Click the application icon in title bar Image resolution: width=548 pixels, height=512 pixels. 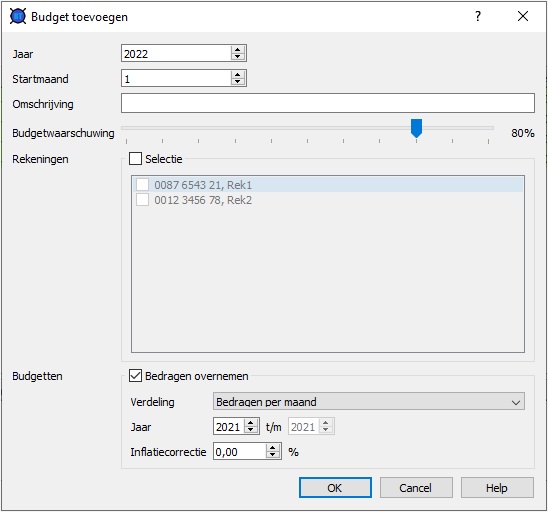click(x=18, y=16)
